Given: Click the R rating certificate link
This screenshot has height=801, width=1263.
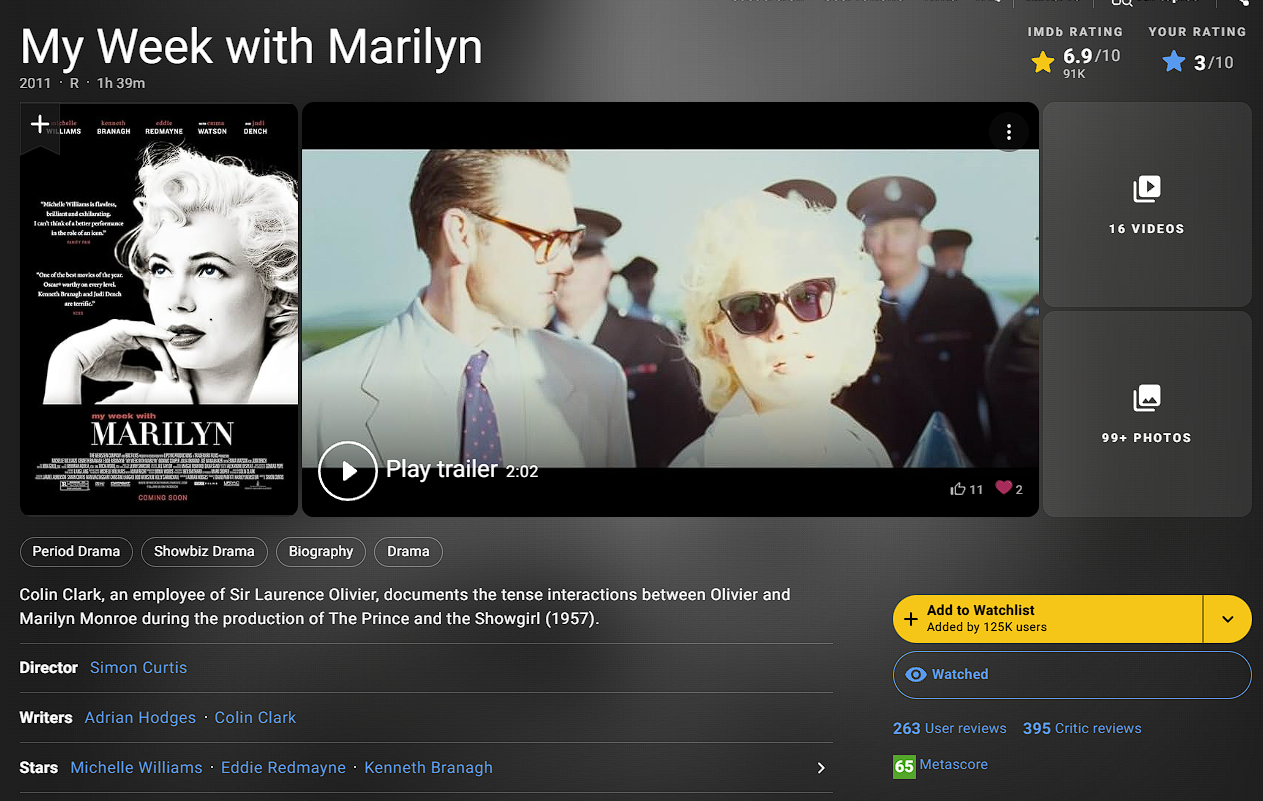Looking at the screenshot, I should point(74,83).
